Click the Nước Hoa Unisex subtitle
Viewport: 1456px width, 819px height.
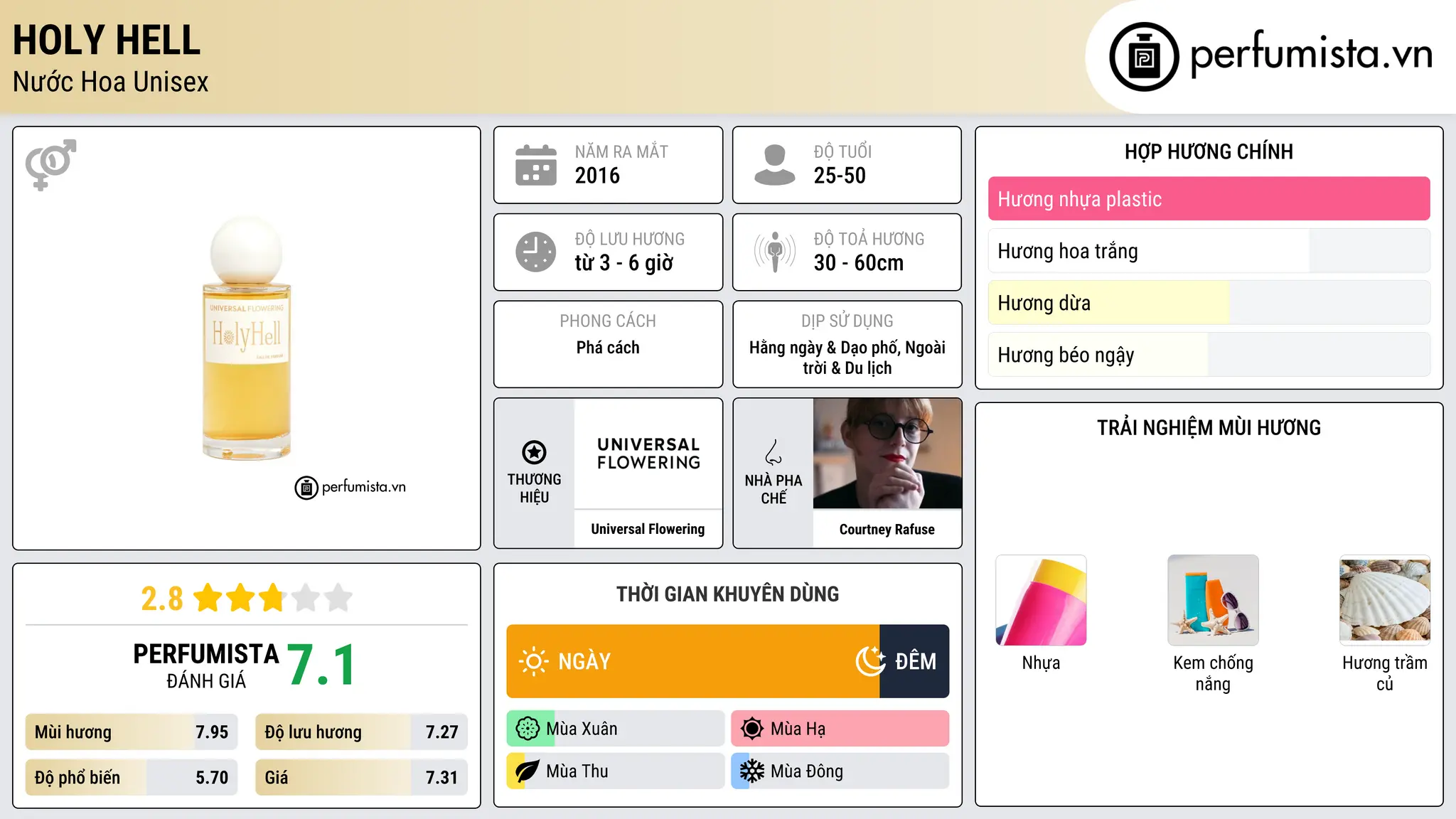click(x=110, y=82)
